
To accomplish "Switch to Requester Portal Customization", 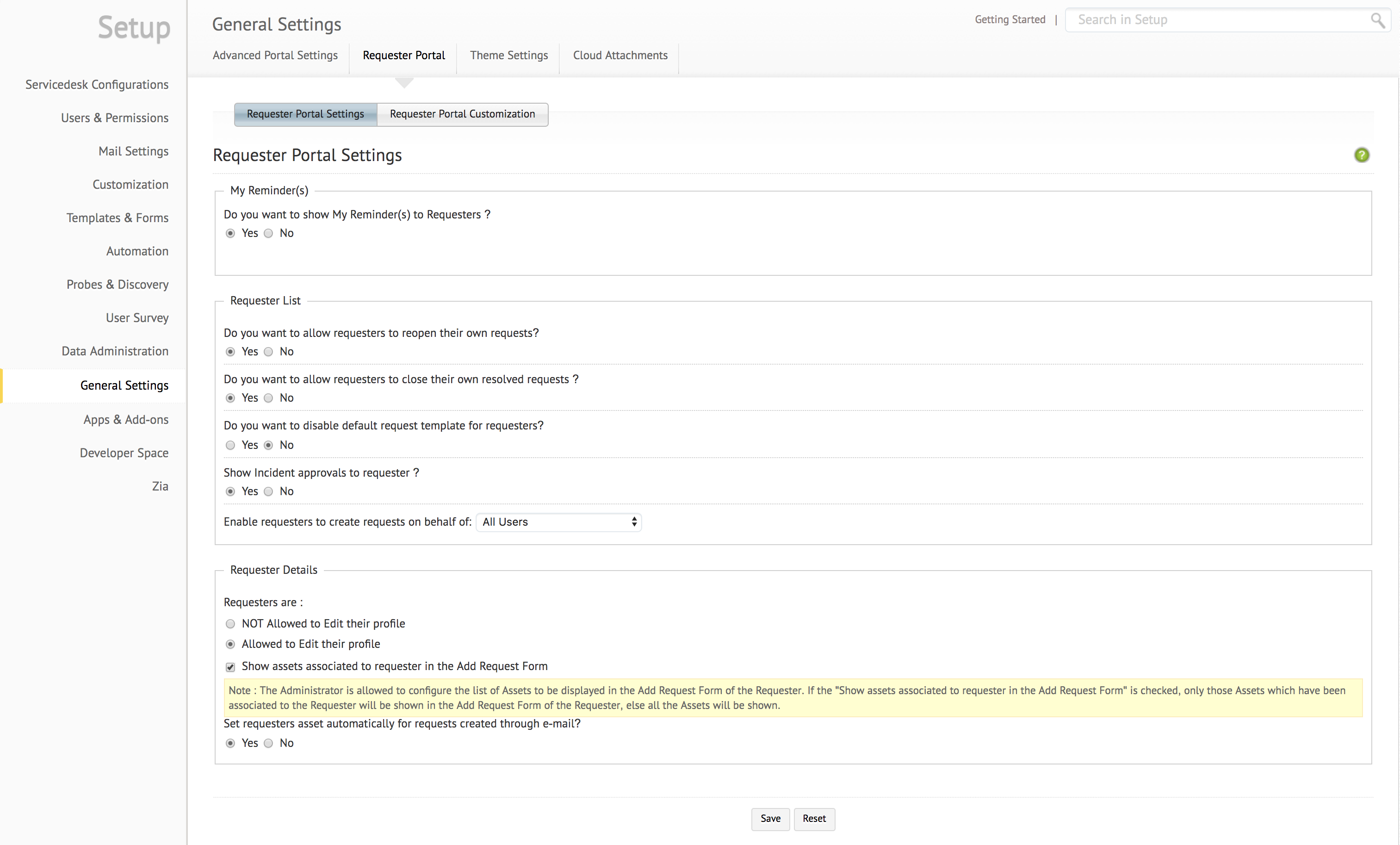I will [x=462, y=114].
